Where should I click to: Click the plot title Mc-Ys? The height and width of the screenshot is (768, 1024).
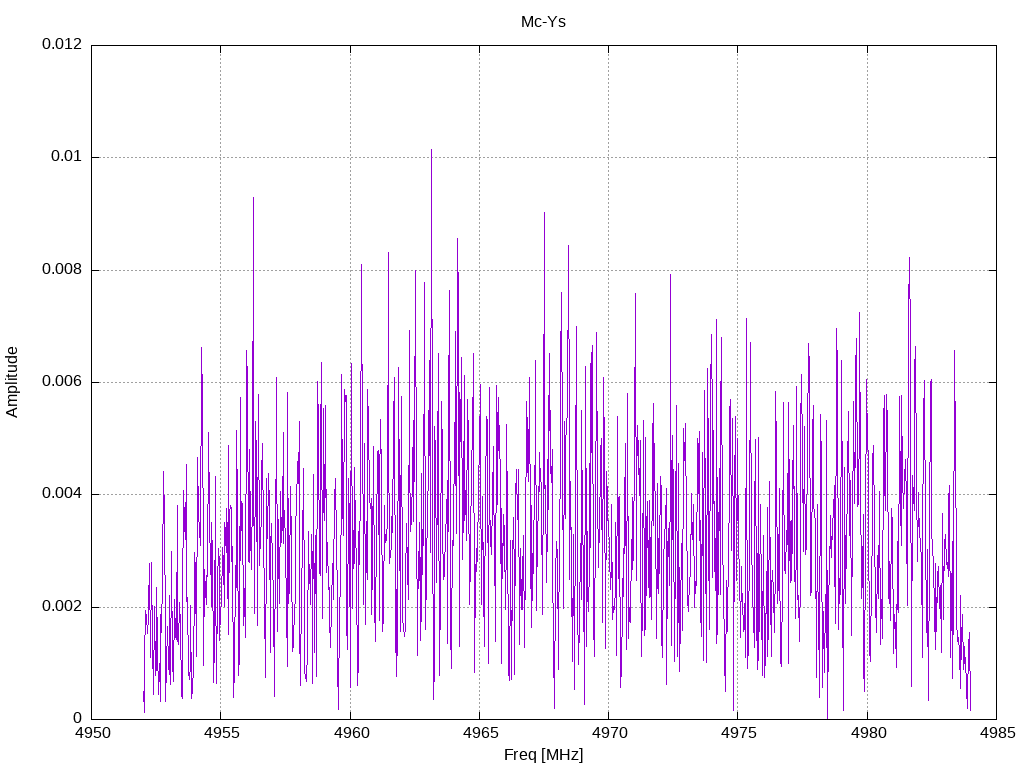543,22
